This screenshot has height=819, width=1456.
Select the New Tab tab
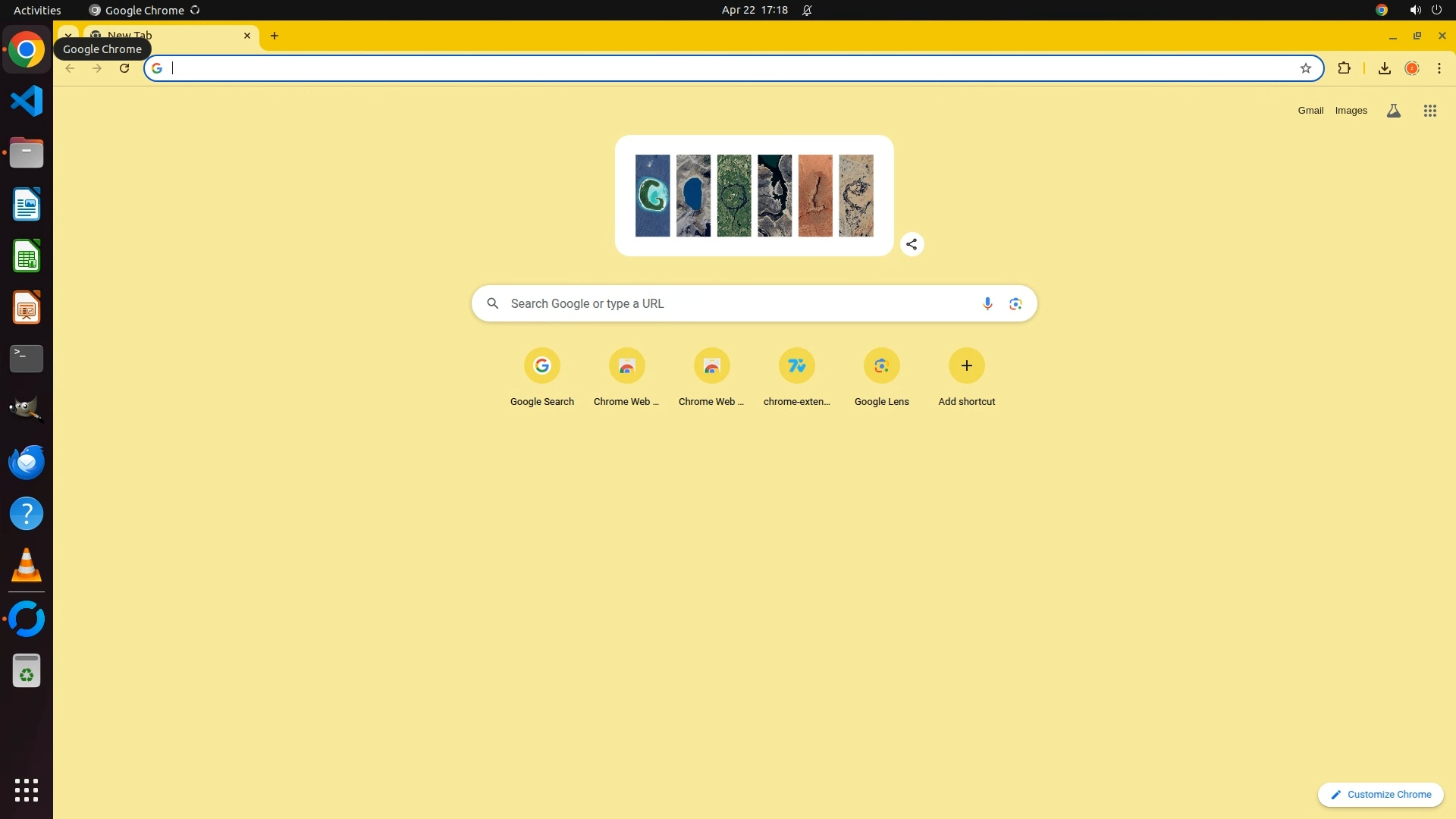coord(171,35)
